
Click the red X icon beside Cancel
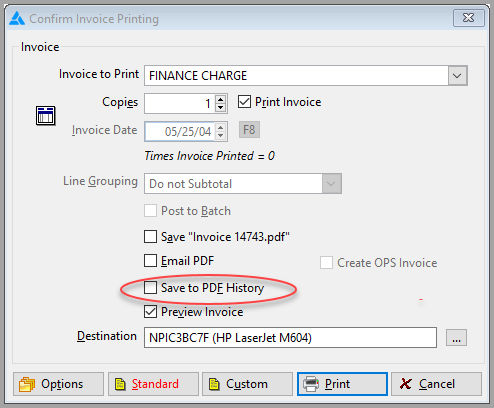[x=405, y=384]
